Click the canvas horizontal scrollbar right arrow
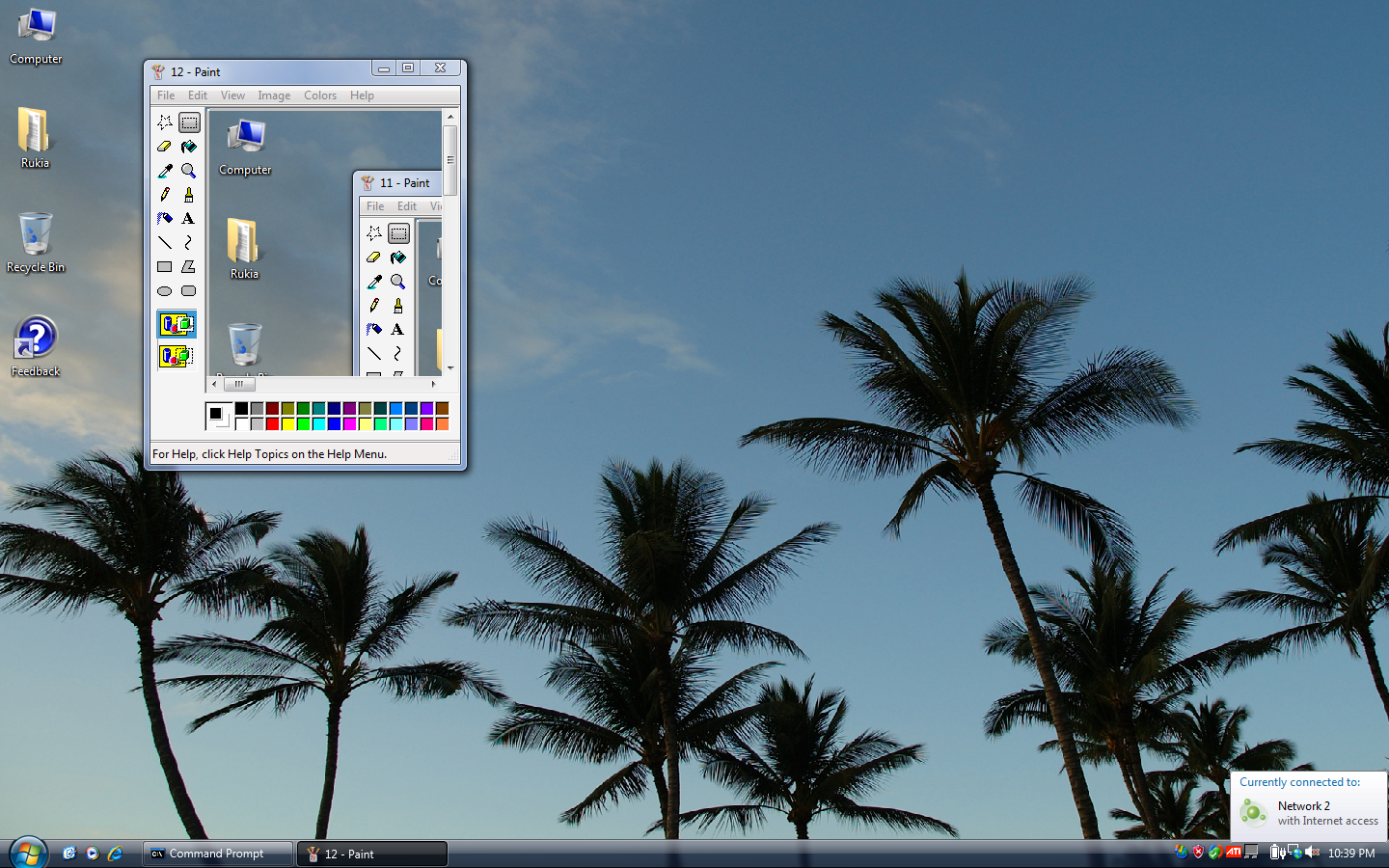This screenshot has width=1389, height=868. click(433, 384)
